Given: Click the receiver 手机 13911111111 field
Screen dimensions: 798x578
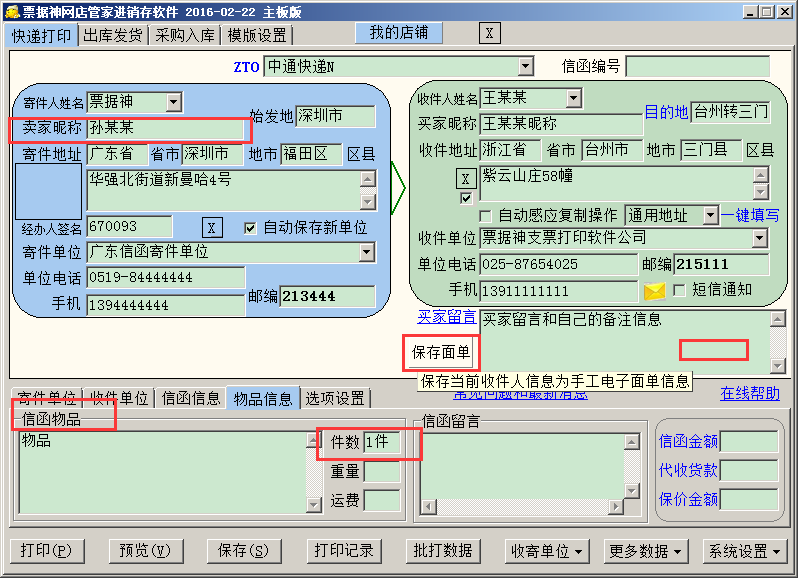Looking at the screenshot, I should point(558,291).
